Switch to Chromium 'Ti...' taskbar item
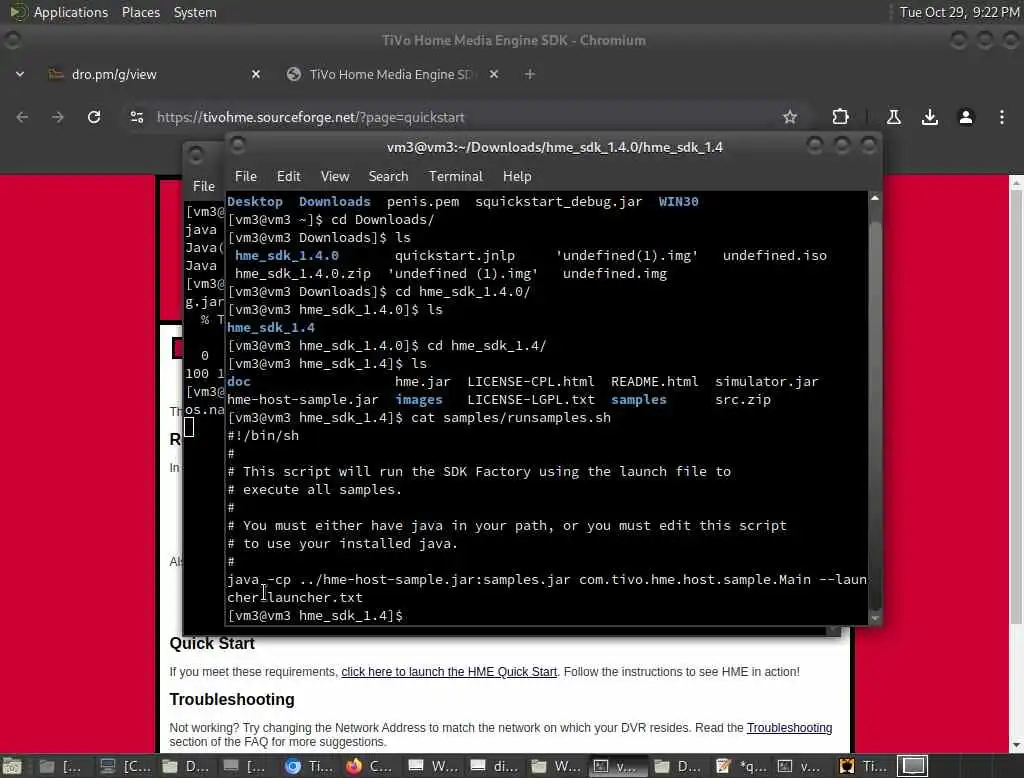This screenshot has width=1024, height=778. [x=309, y=766]
